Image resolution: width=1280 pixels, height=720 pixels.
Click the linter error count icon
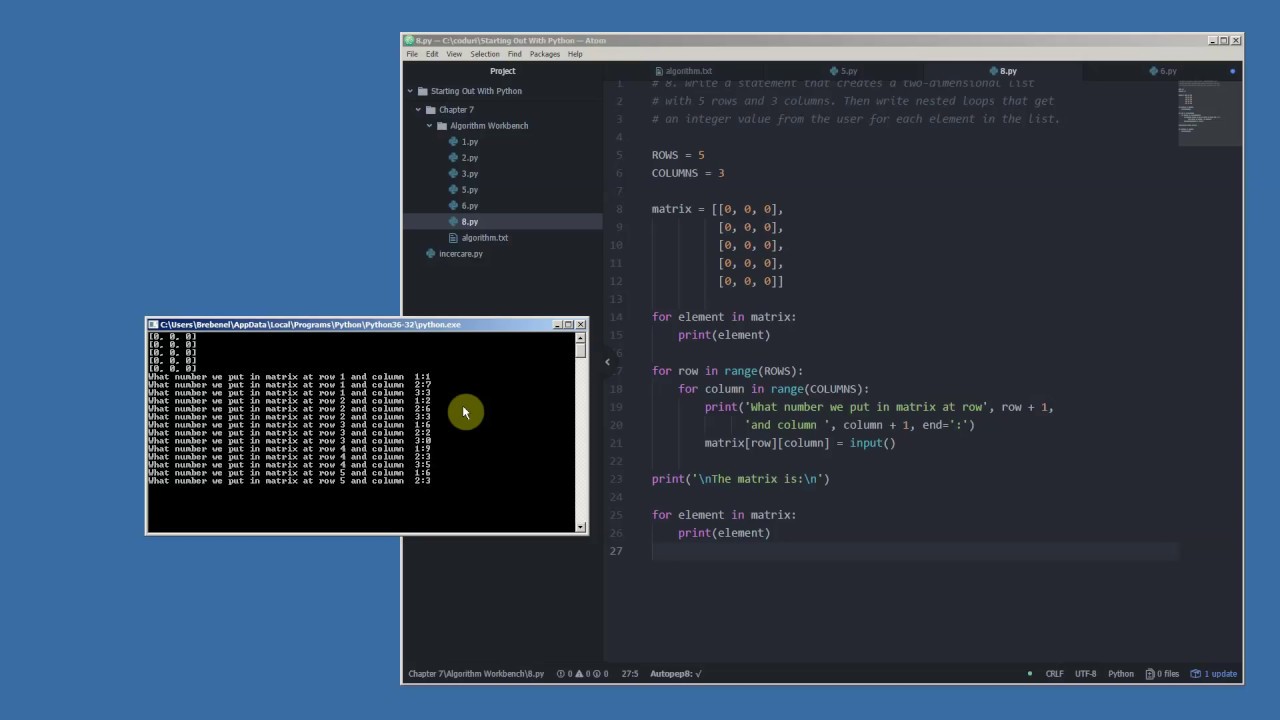(x=561, y=674)
